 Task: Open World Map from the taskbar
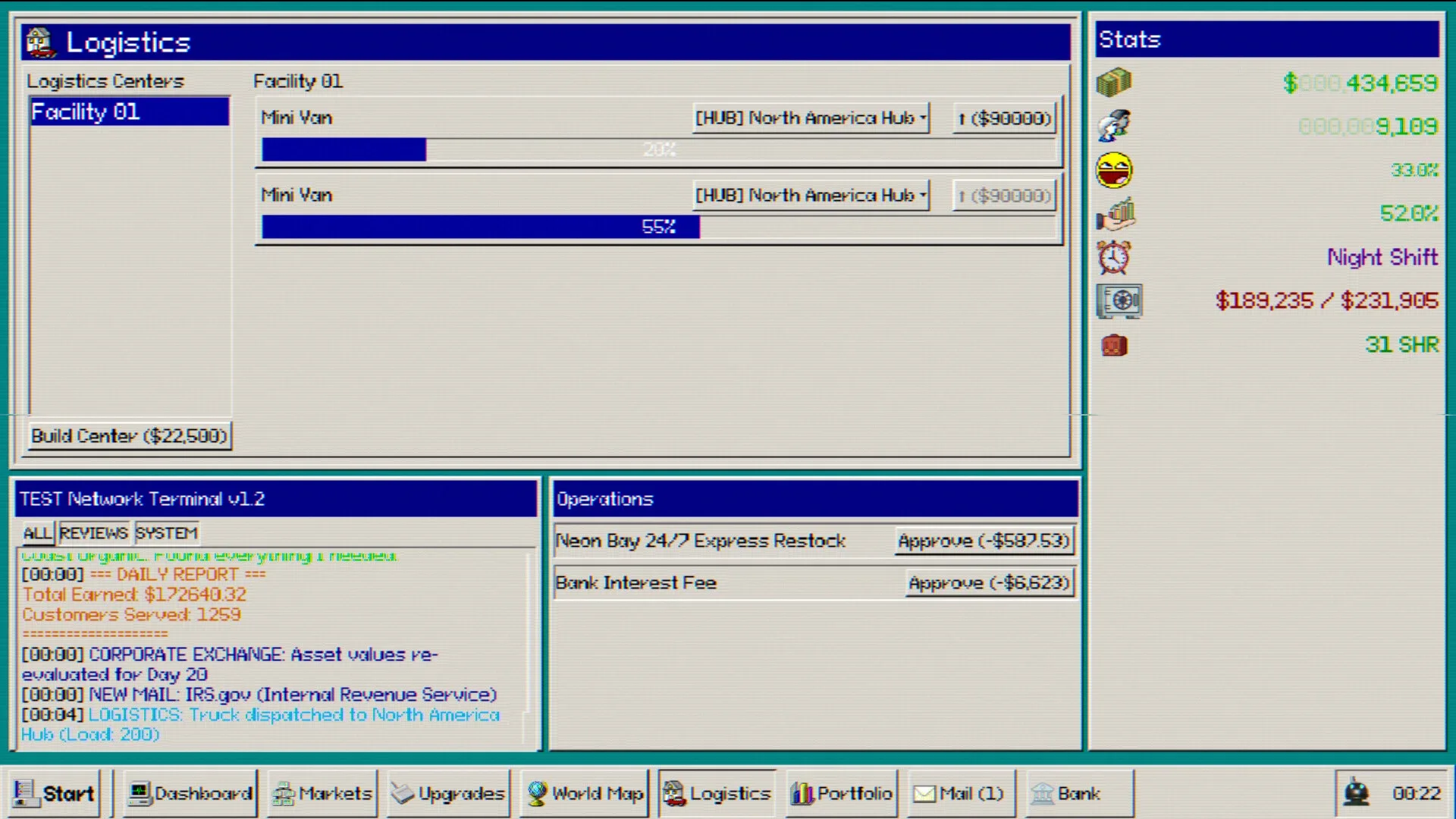[585, 793]
